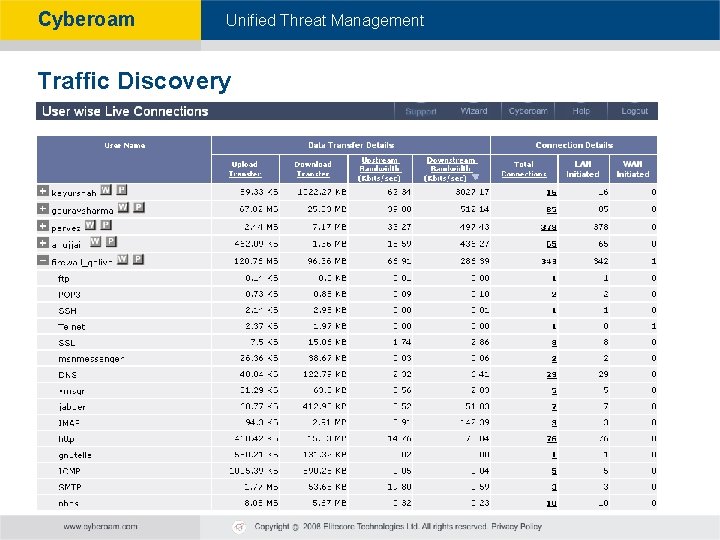Click the User wise Live Connections title
Screen dimensions: 720x540
[125, 111]
